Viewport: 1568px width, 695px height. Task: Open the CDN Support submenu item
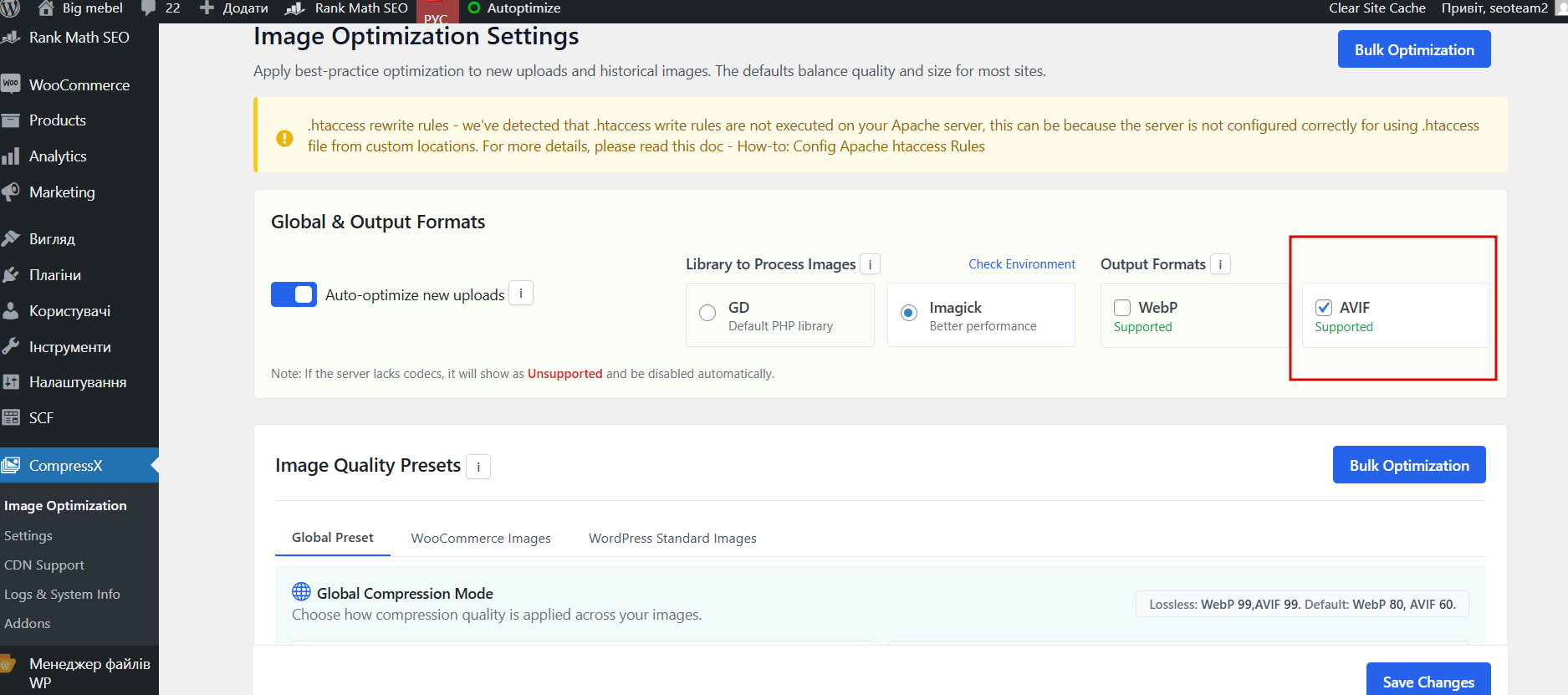tap(44, 565)
